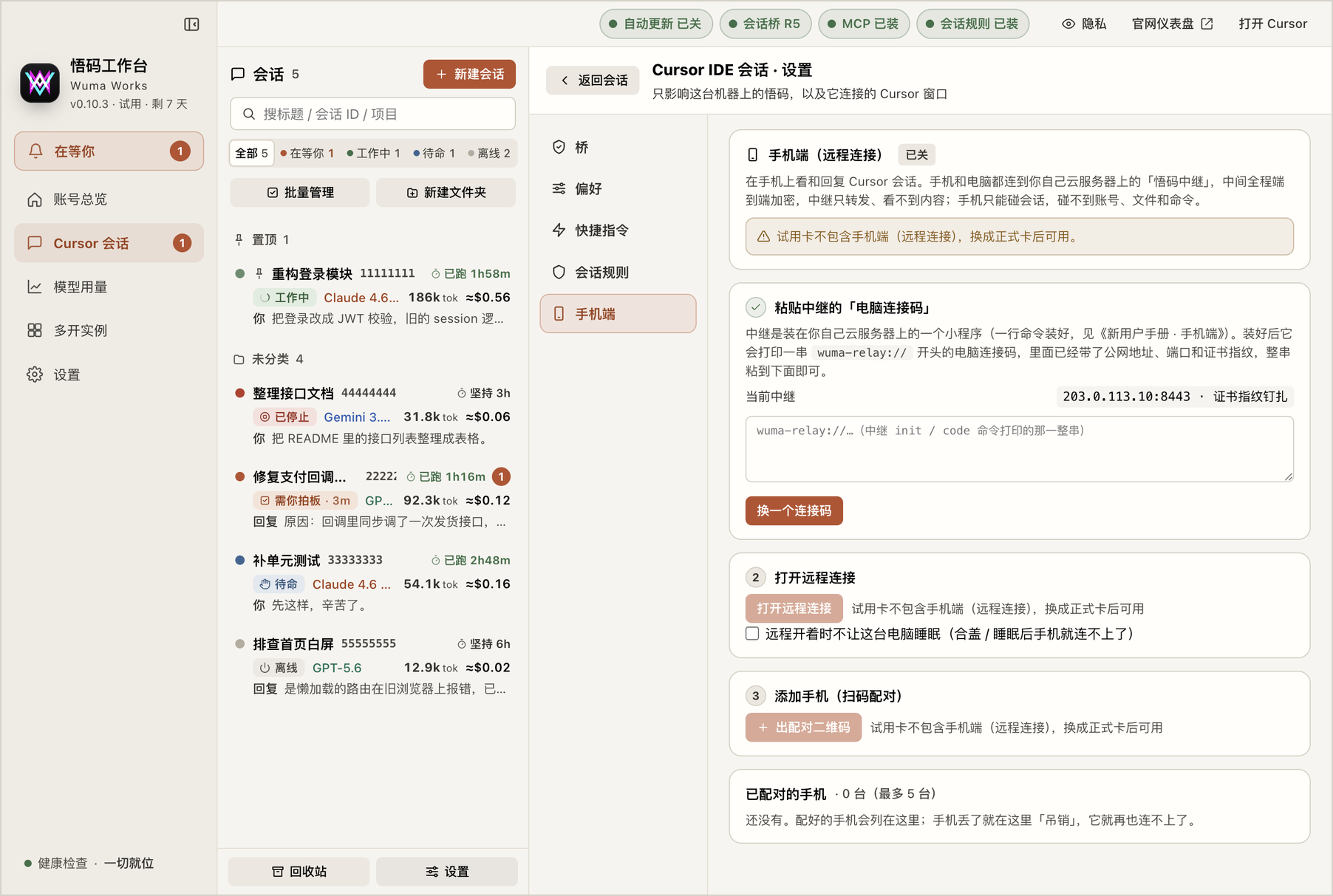Screen dimensions: 1333x896
Task: Click the 自动更新 已关 status pill
Action: pos(656,24)
